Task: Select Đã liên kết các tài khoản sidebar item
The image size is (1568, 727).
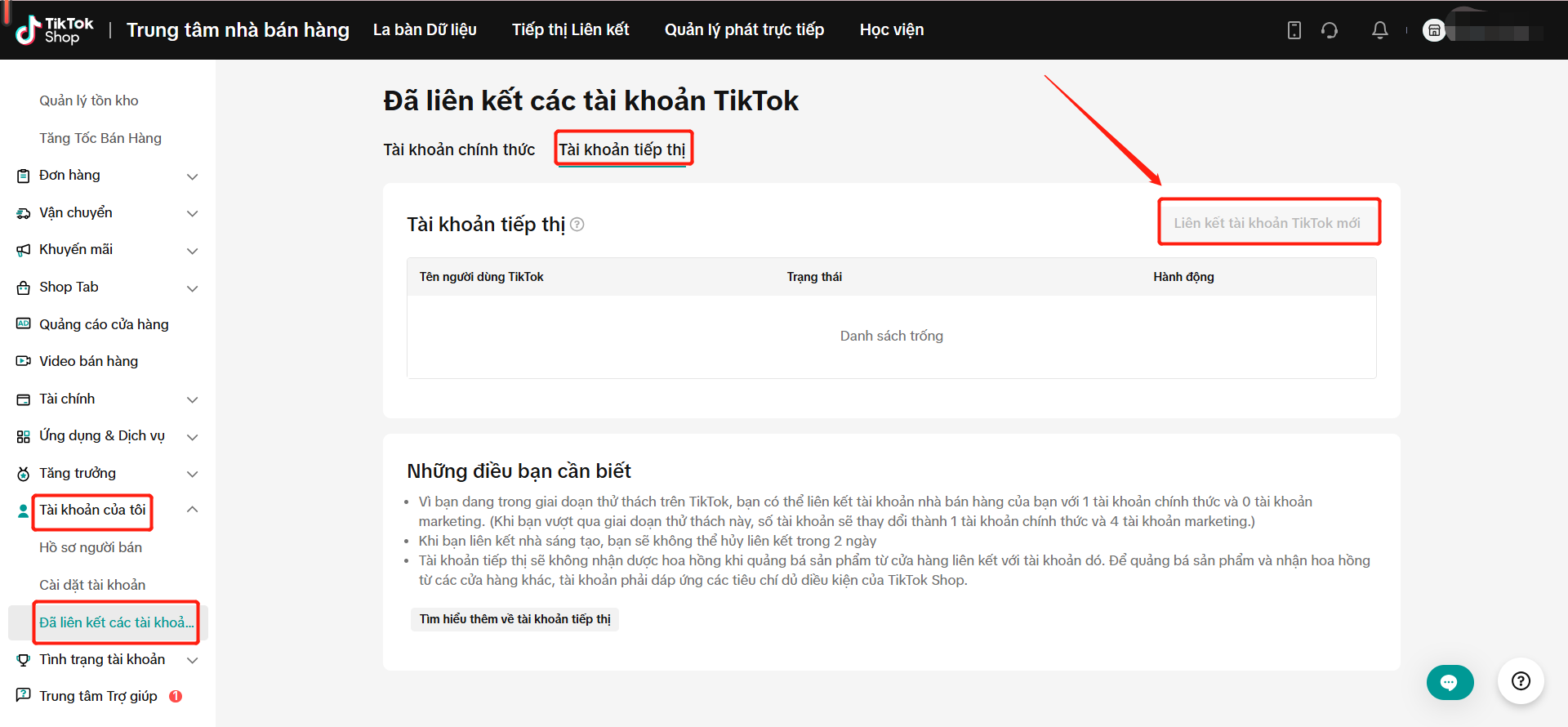Action: 108,622
